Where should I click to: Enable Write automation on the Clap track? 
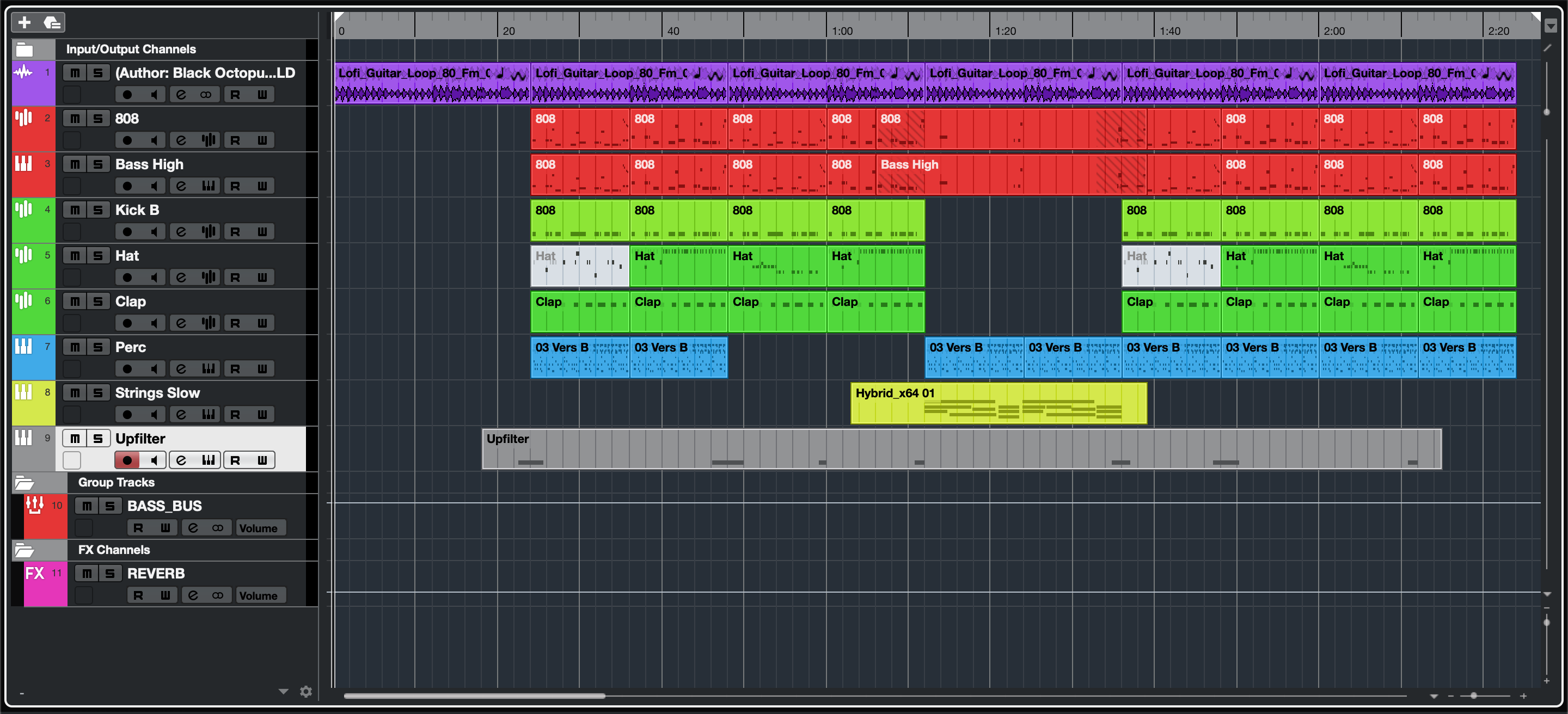tap(262, 324)
